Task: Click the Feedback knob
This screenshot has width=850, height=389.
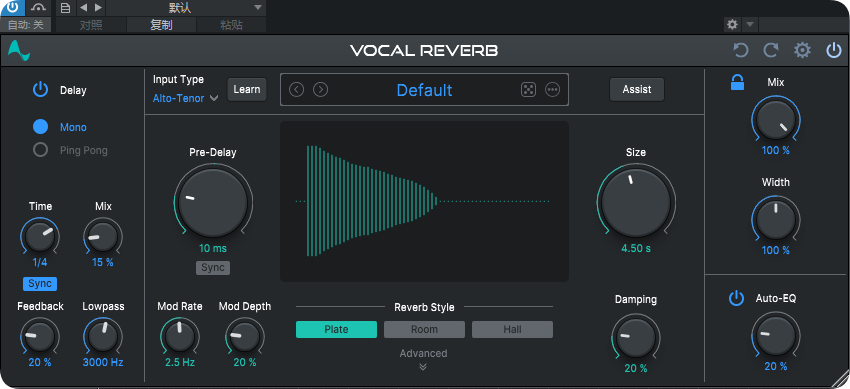Action: click(40, 336)
